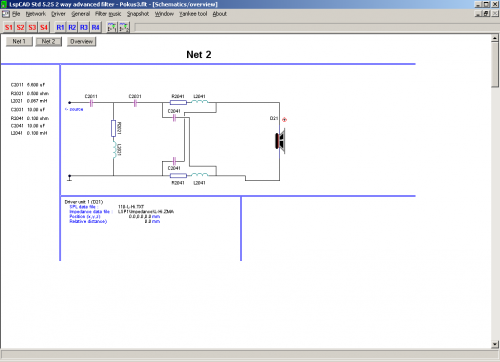Select the lower C2041 capacitor symbol
This screenshot has height=362, width=500.
174,161
